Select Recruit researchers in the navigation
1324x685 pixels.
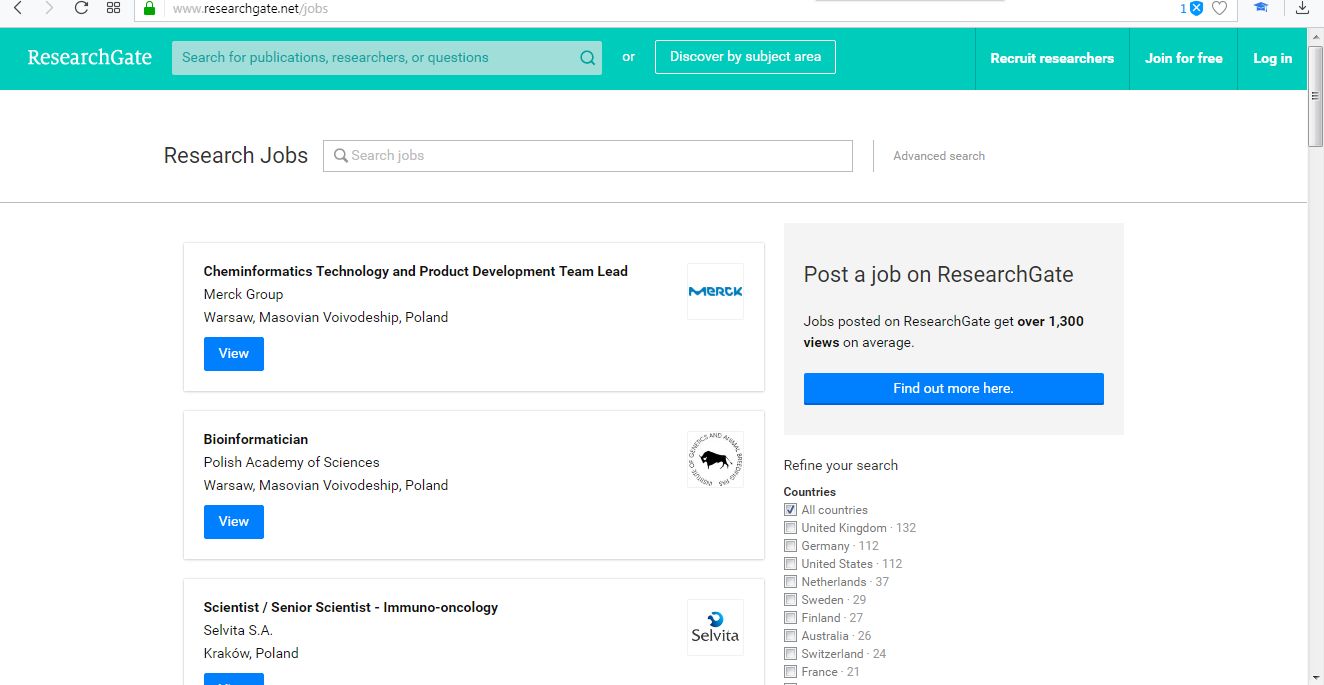click(x=1052, y=58)
